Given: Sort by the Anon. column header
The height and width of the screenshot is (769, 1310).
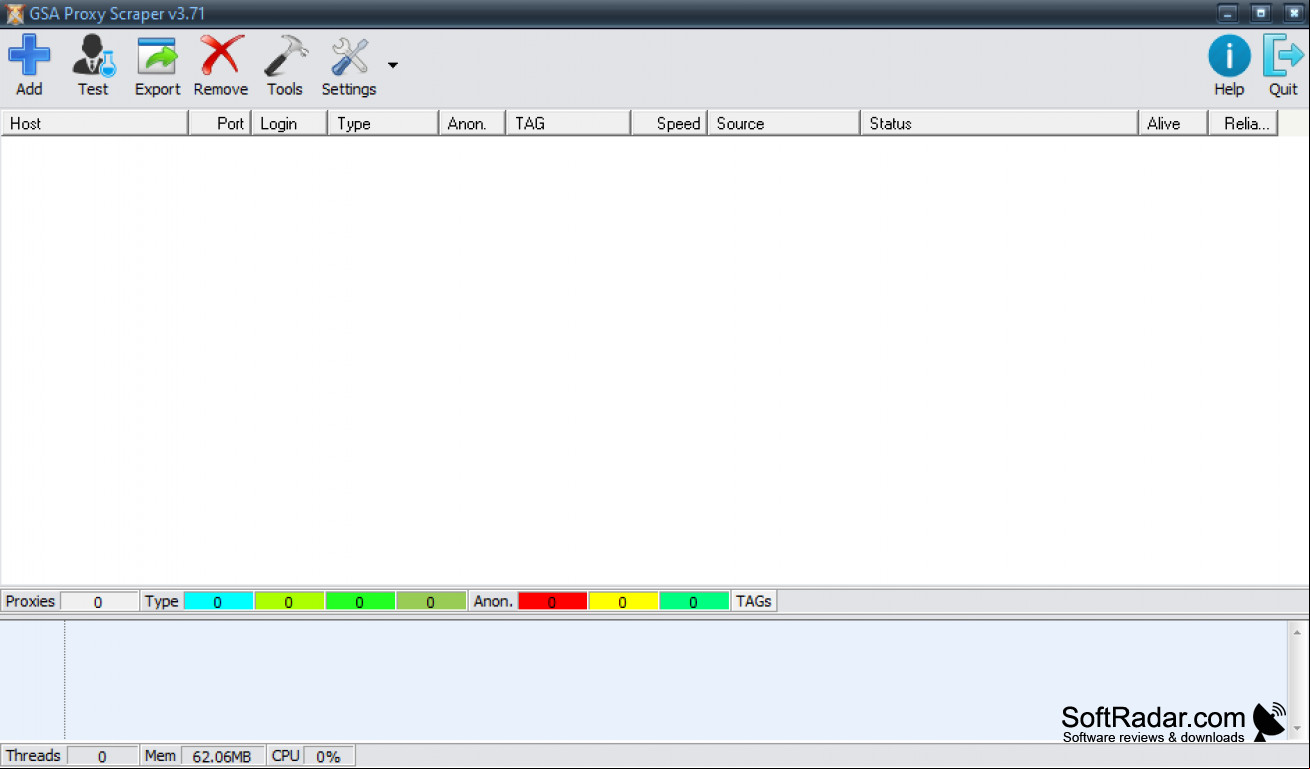Looking at the screenshot, I should point(472,124).
